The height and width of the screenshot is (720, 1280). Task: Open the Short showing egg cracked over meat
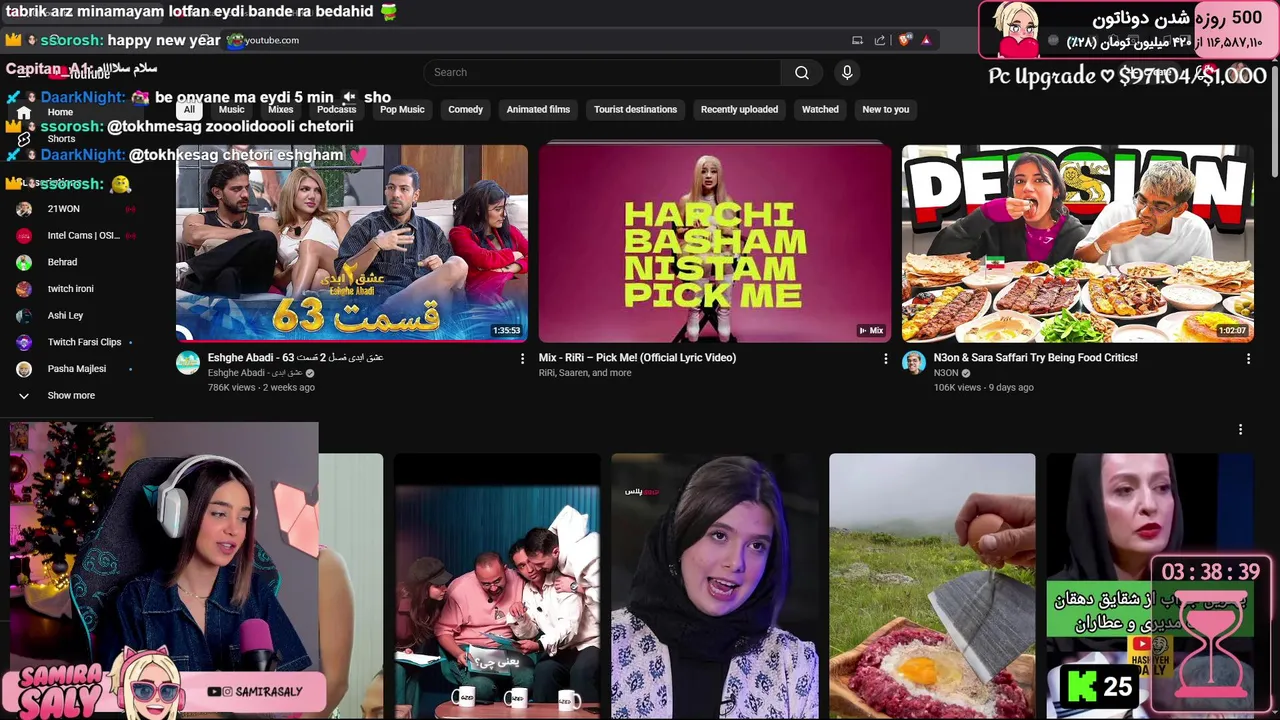pyautogui.click(x=932, y=586)
